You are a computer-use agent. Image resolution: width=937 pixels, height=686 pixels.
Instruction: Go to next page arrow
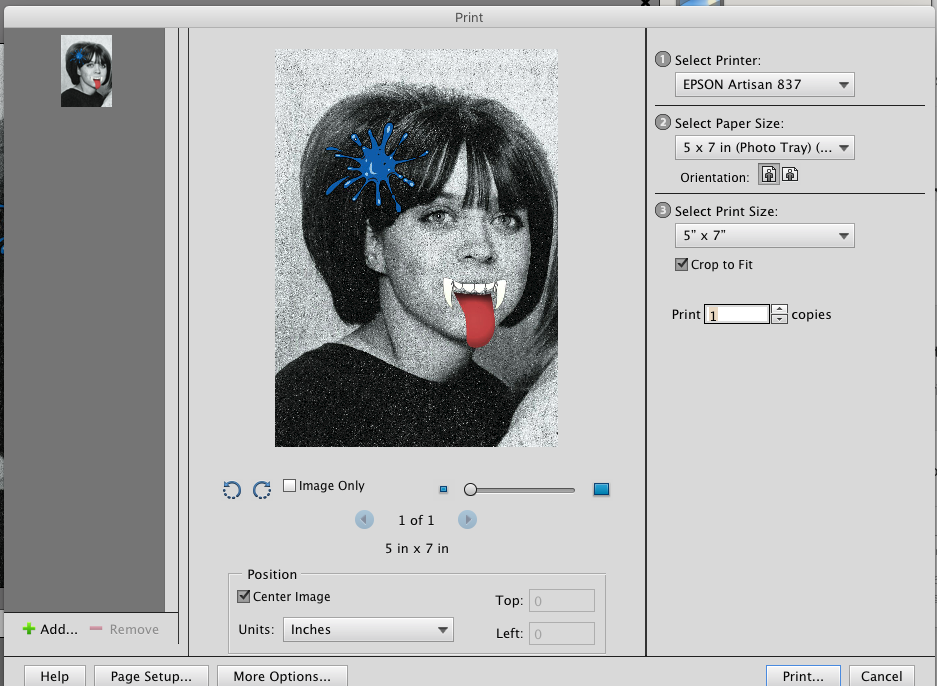[467, 520]
